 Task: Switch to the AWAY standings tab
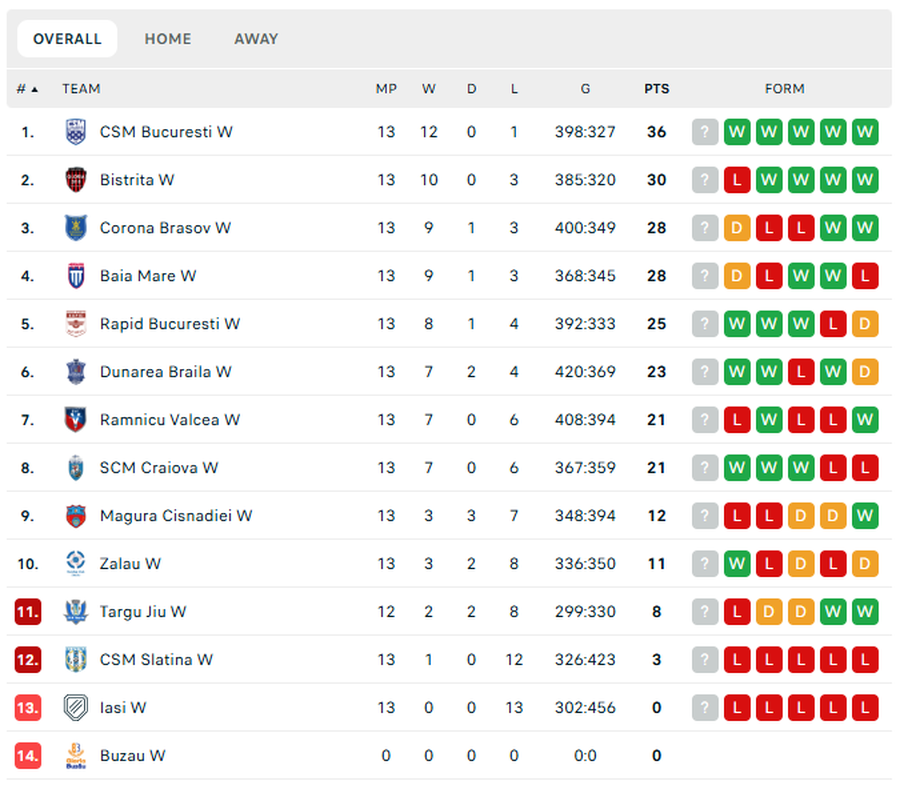pos(256,39)
